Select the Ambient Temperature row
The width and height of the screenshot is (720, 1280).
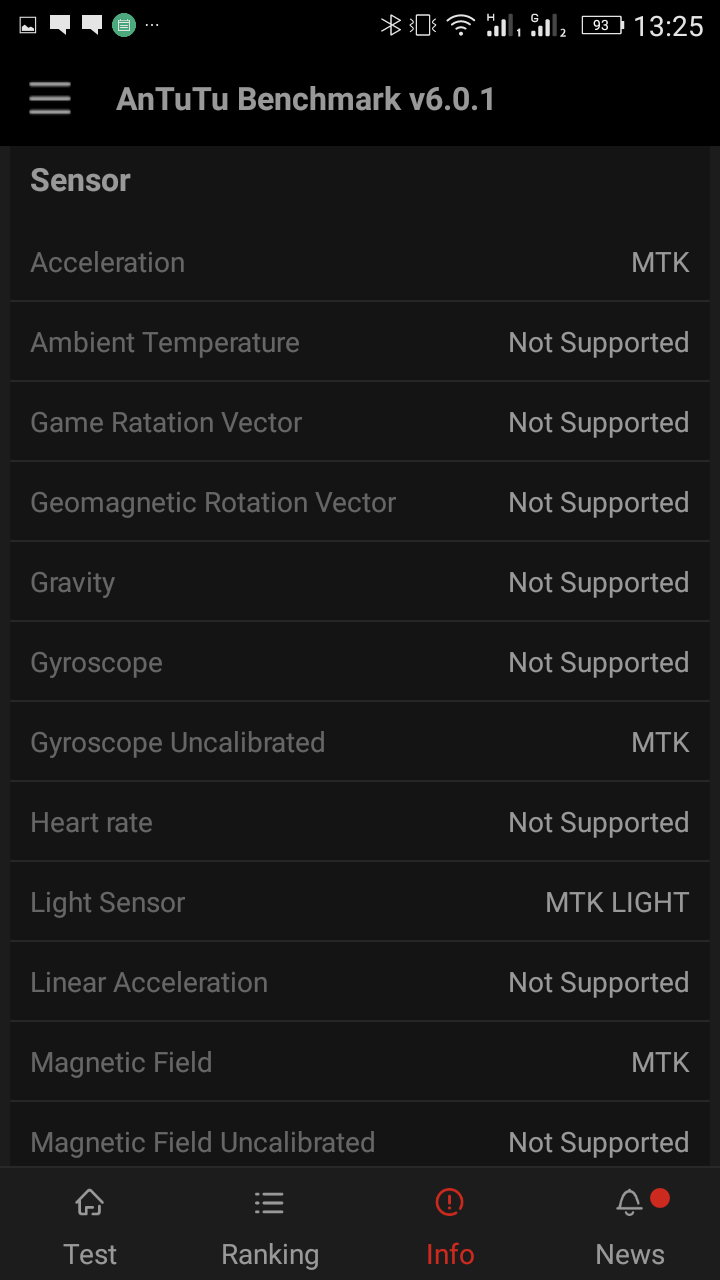pyautogui.click(x=360, y=342)
